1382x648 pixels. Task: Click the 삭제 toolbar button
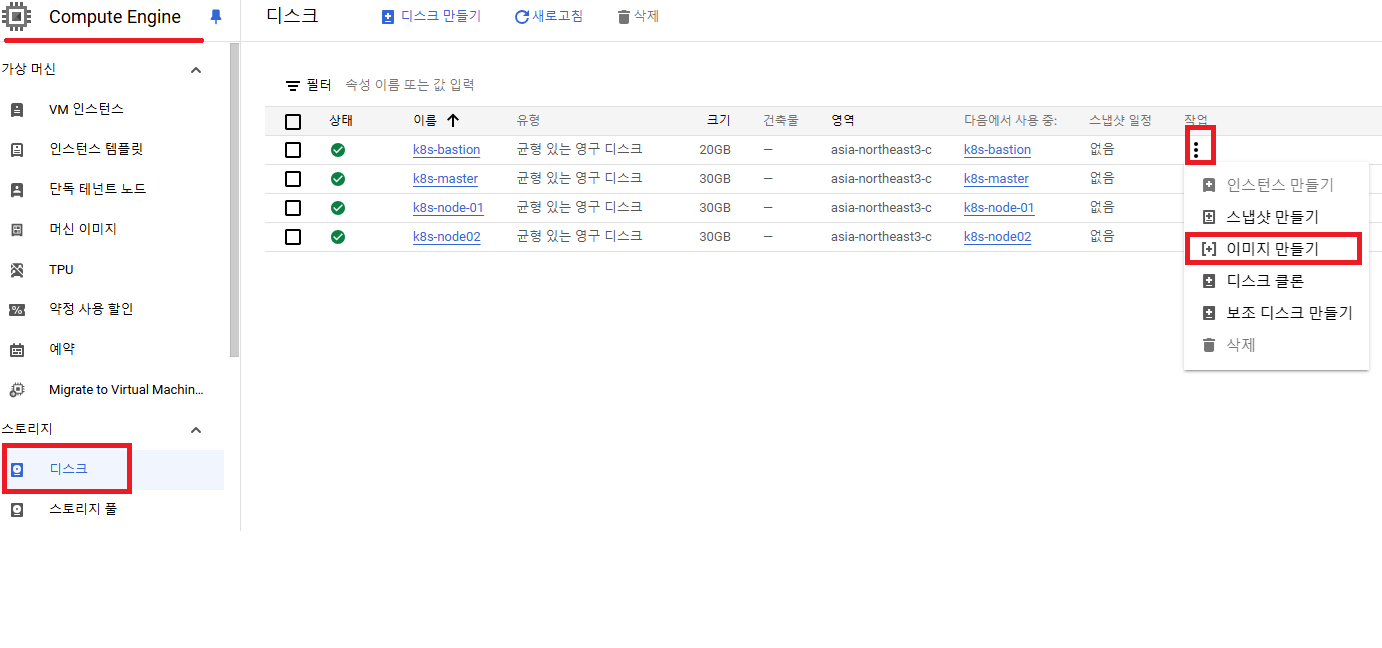638,17
